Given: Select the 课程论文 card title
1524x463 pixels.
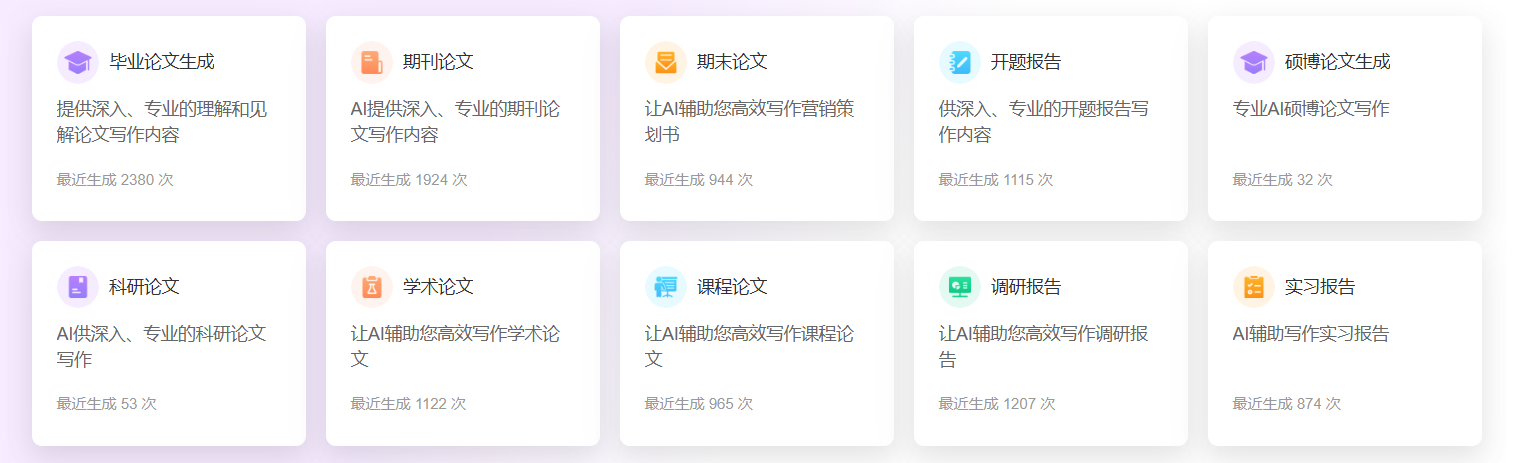Looking at the screenshot, I should pyautogui.click(x=732, y=287).
